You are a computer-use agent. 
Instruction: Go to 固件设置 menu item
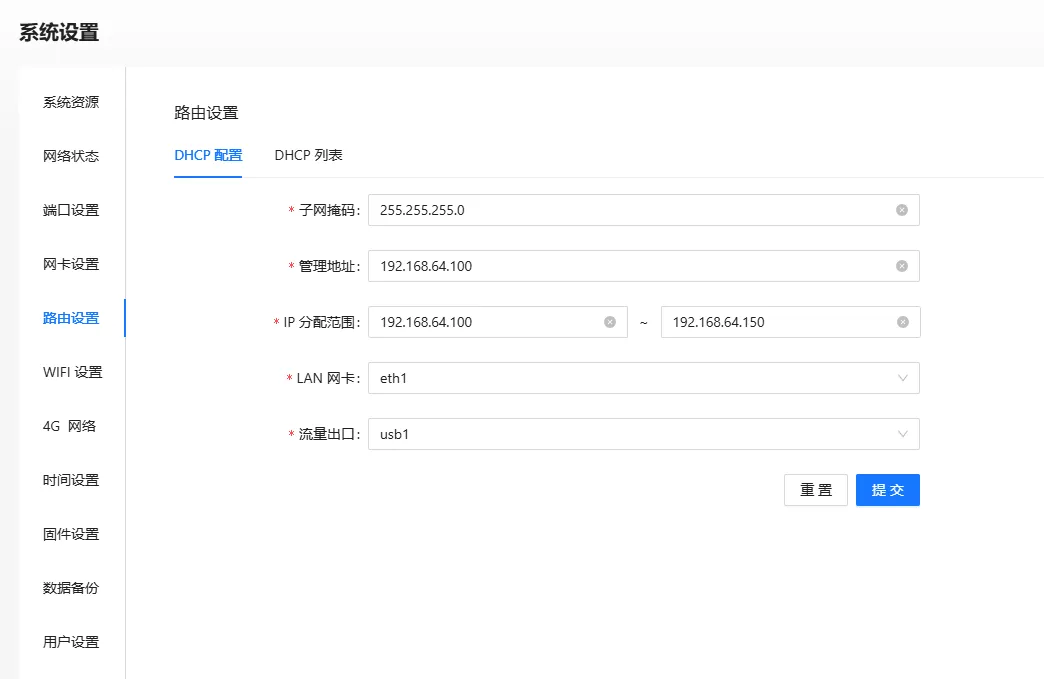pyautogui.click(x=71, y=534)
